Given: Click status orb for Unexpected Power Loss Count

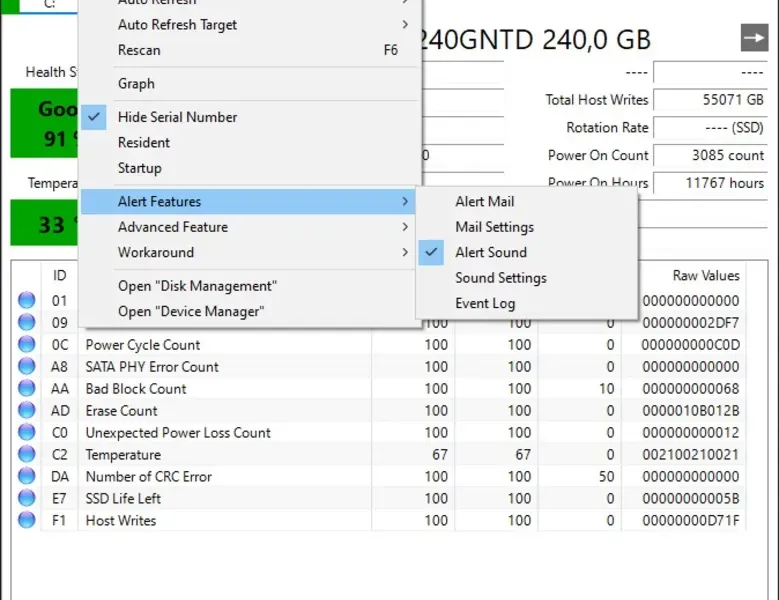Looking at the screenshot, I should [x=26, y=432].
